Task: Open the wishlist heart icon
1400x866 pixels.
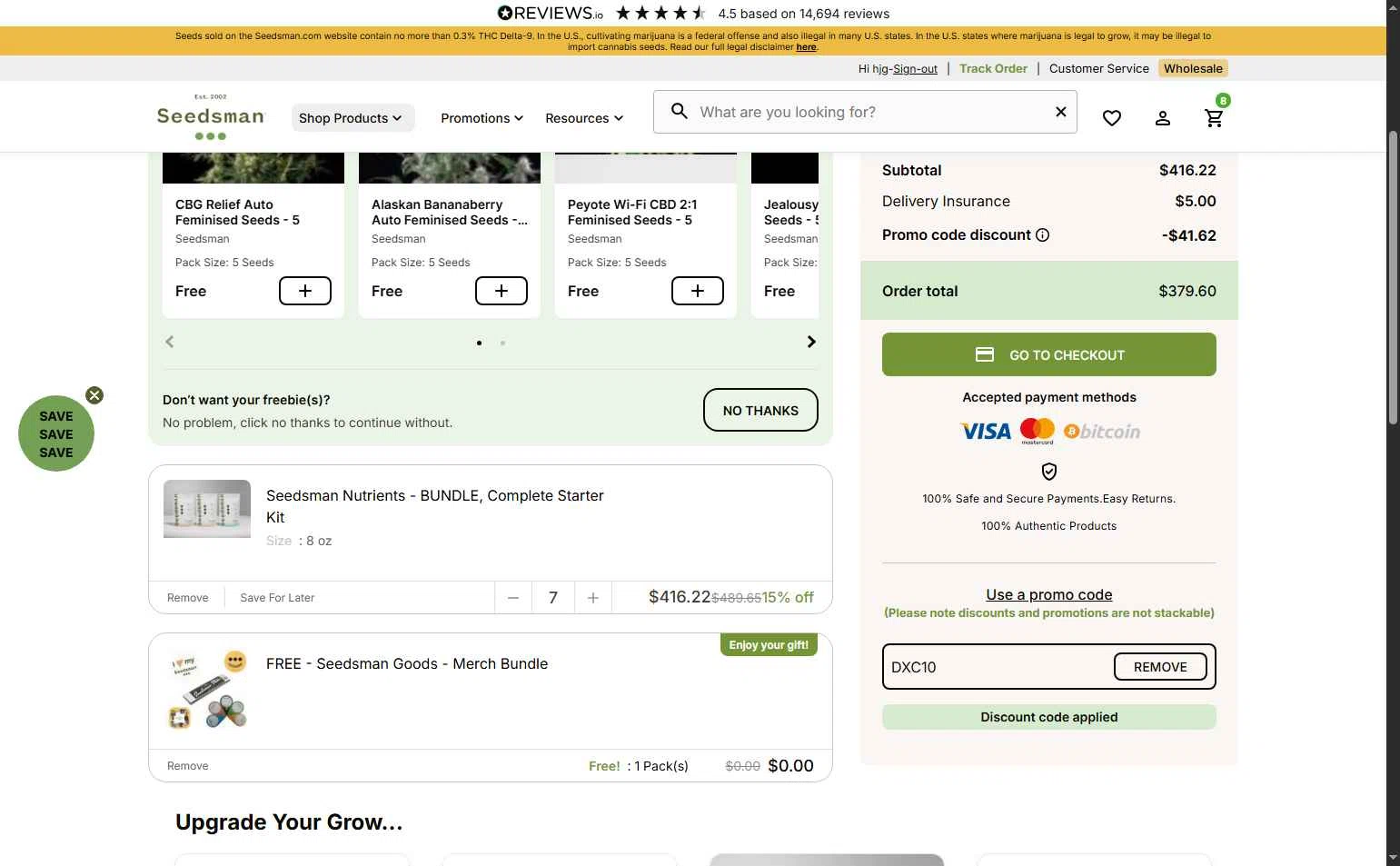Action: 1112,118
